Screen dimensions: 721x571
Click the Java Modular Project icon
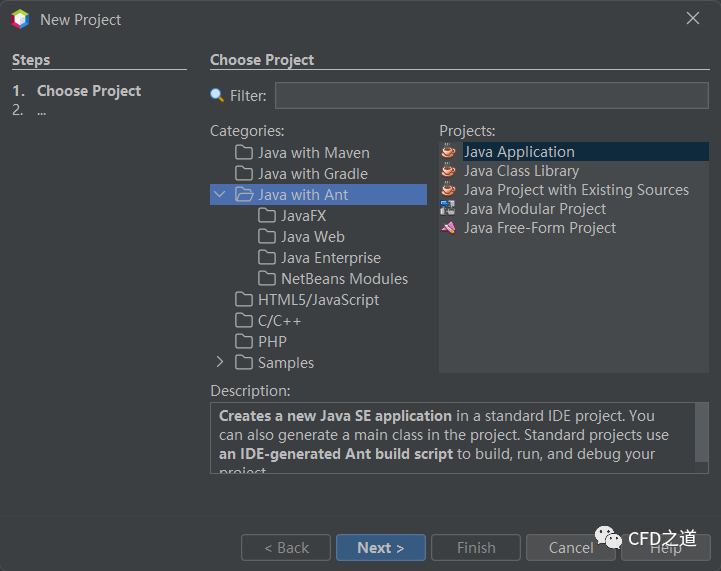coord(448,209)
